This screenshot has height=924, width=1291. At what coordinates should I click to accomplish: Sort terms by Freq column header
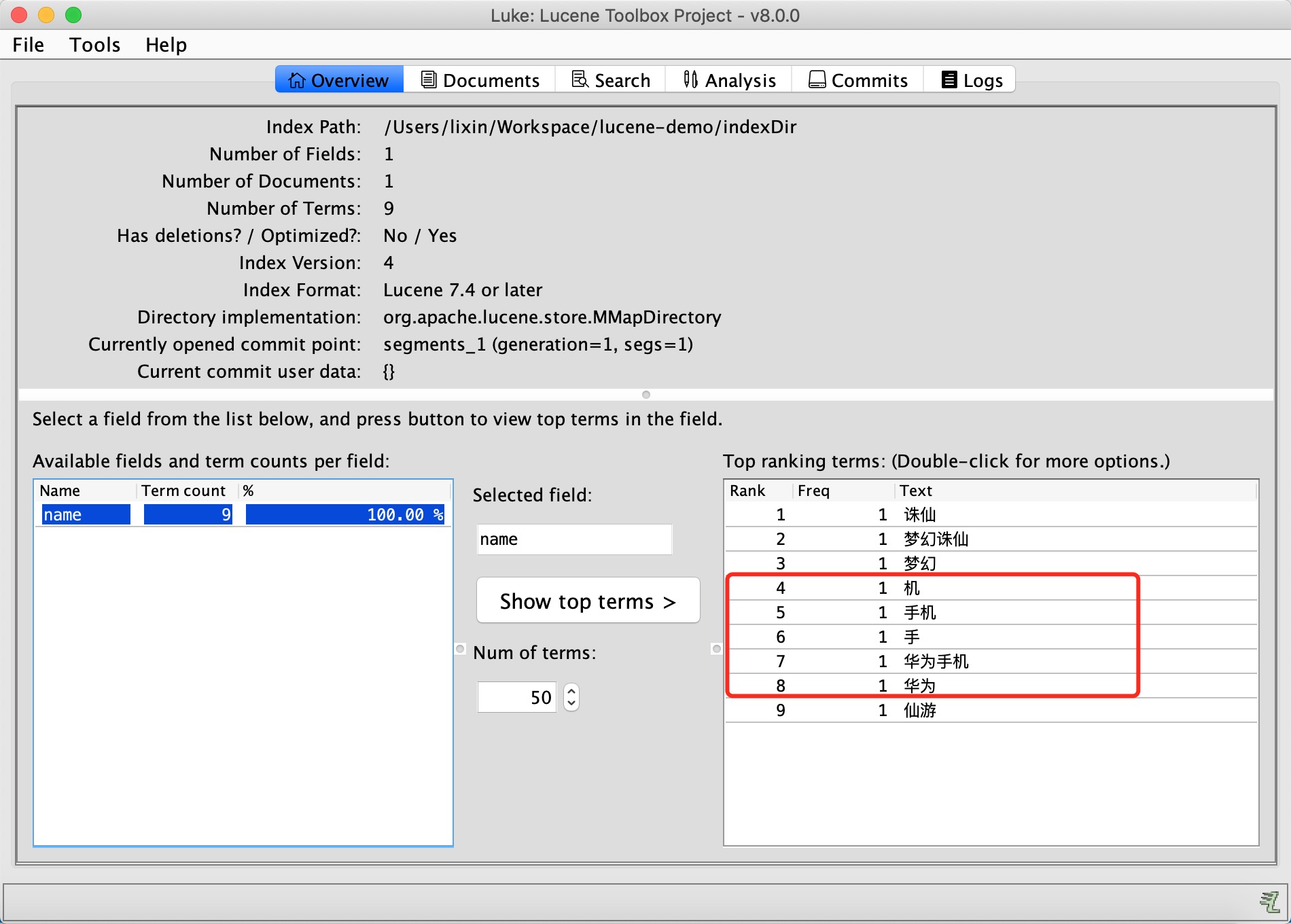point(844,491)
